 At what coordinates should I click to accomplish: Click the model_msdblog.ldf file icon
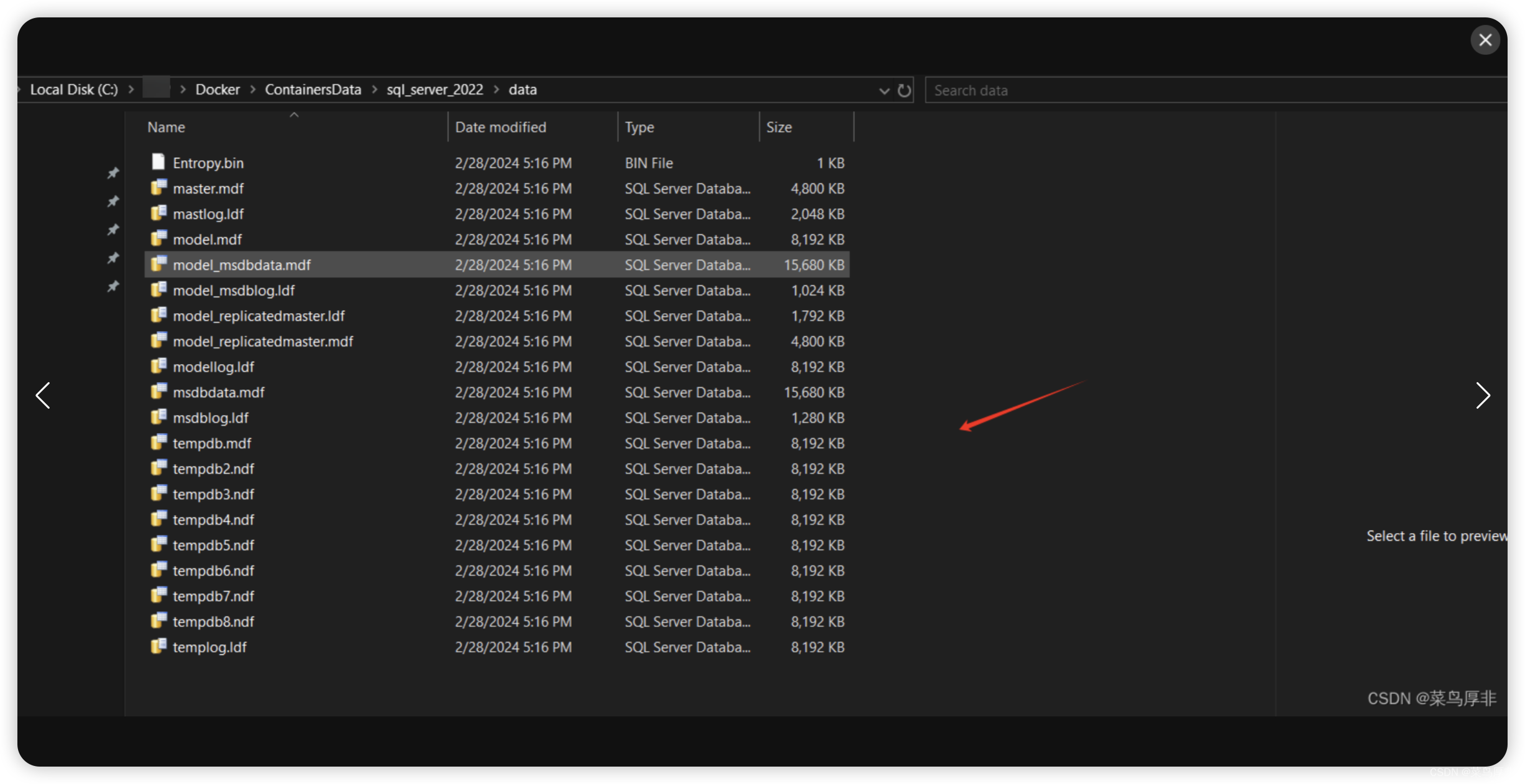click(x=158, y=289)
